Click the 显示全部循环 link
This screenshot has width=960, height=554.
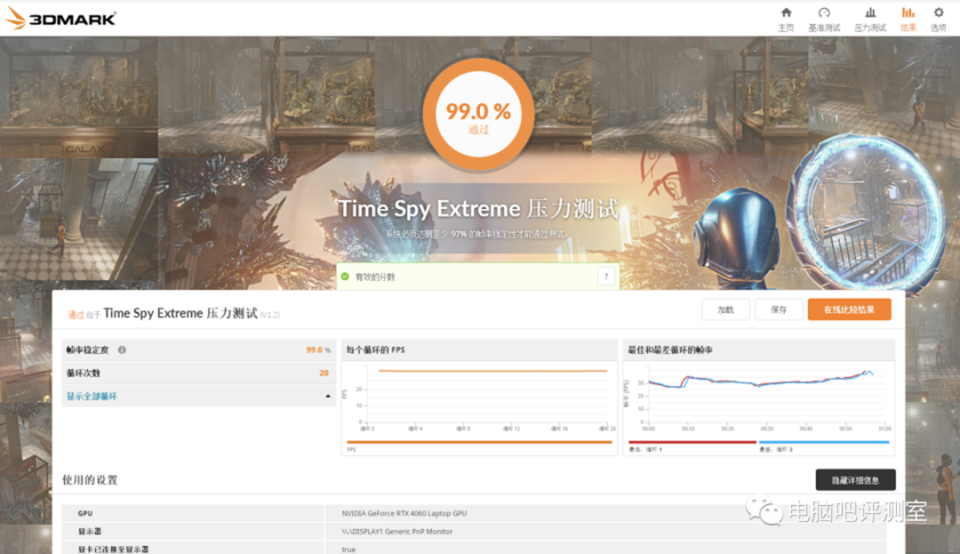tap(92, 397)
